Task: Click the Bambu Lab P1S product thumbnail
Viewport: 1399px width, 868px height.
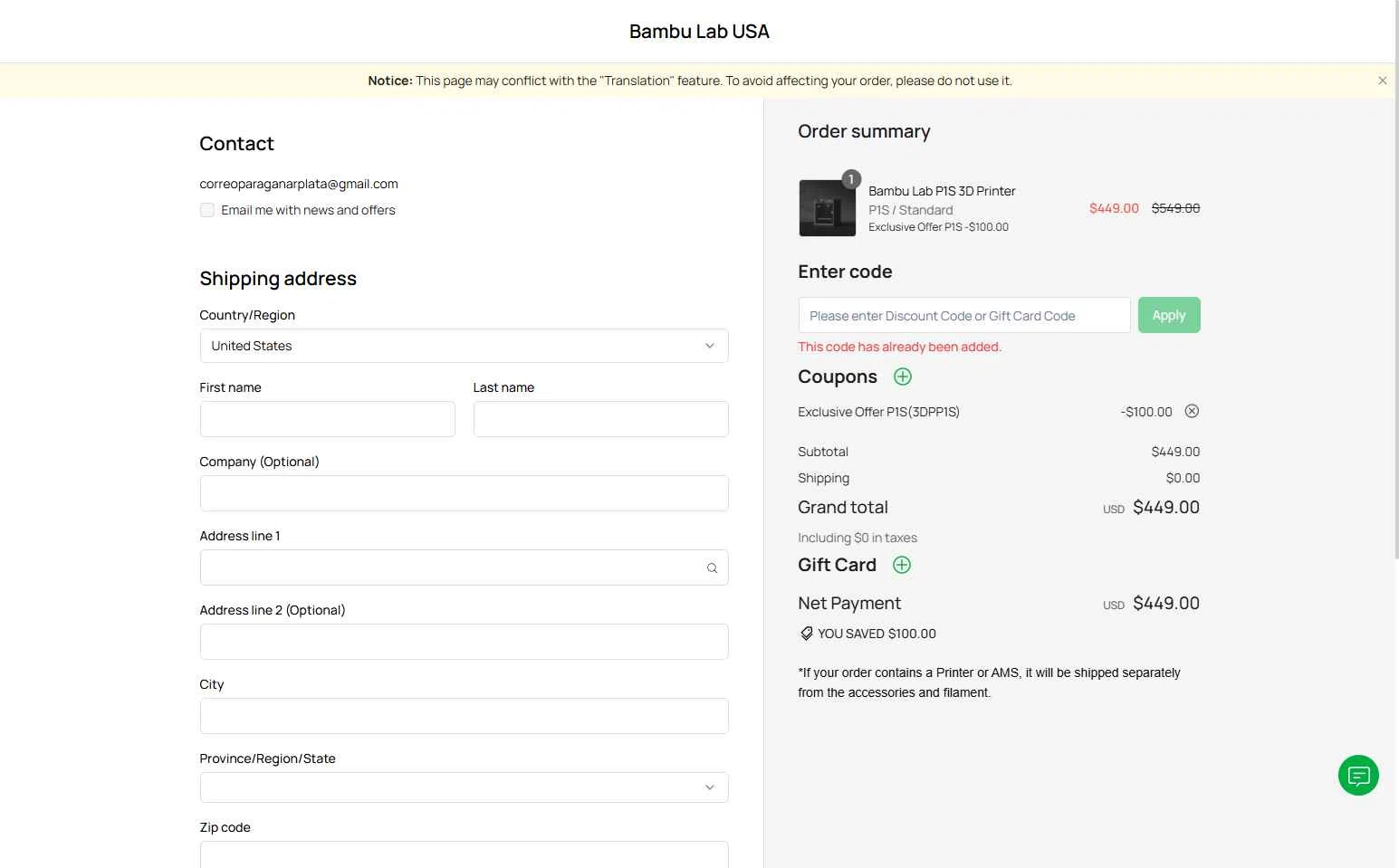Action: [827, 208]
